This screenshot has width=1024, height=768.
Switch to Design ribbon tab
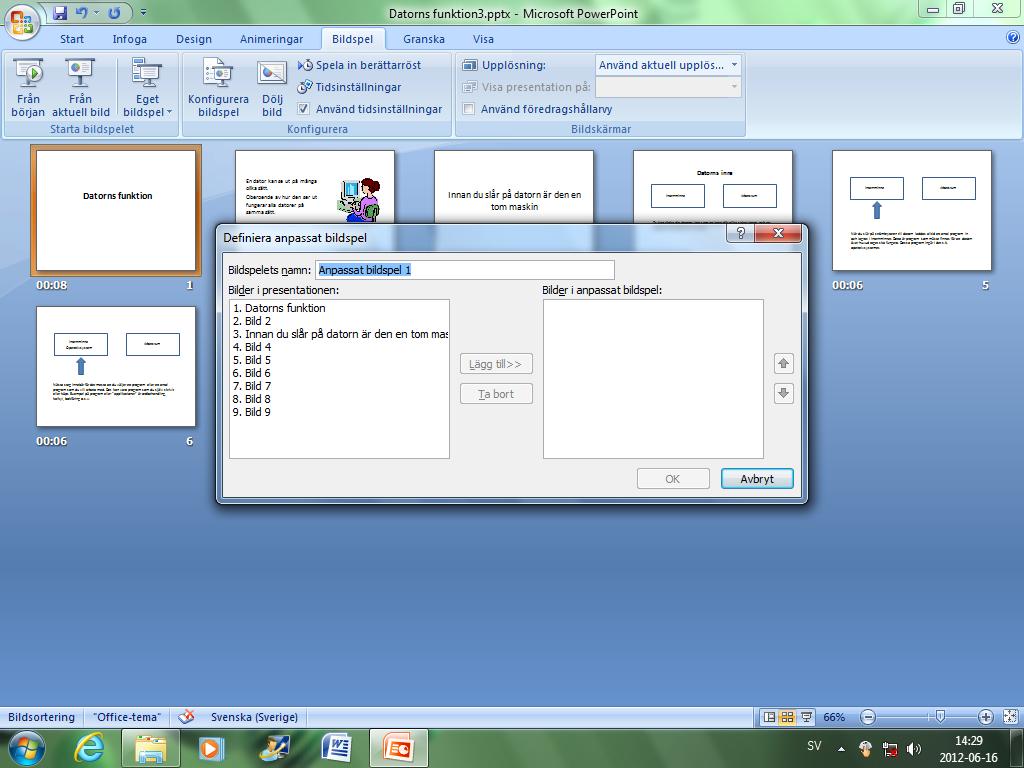194,39
